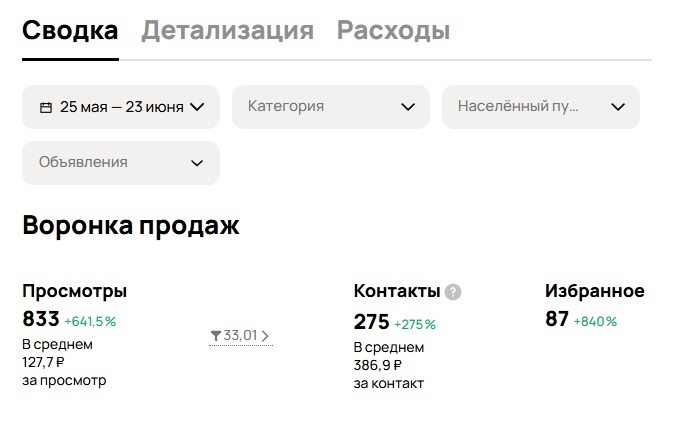Click the chevron in Населённый пункт filter
677x428 pixels.
point(617,107)
